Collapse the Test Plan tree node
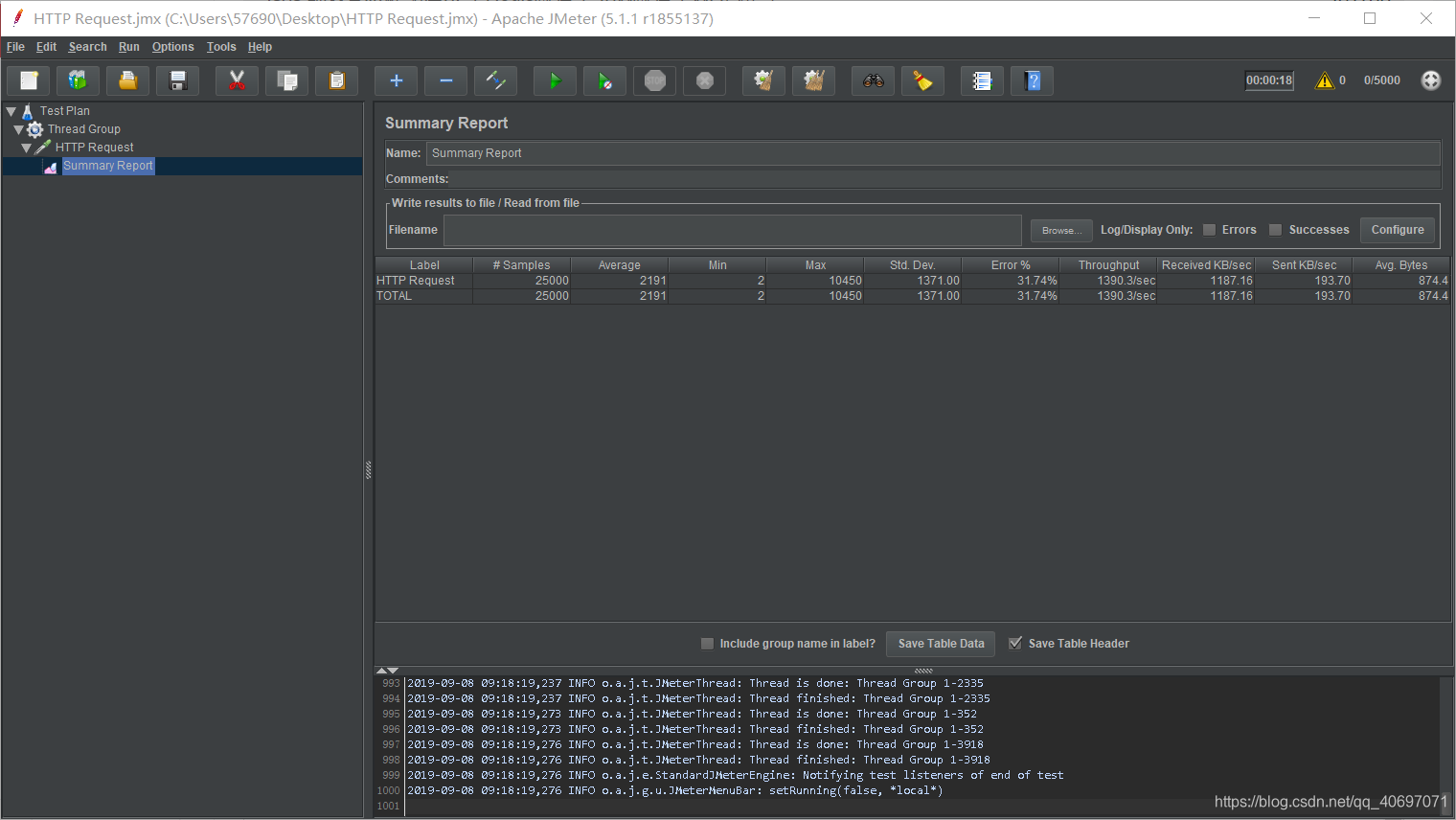 [x=11, y=111]
